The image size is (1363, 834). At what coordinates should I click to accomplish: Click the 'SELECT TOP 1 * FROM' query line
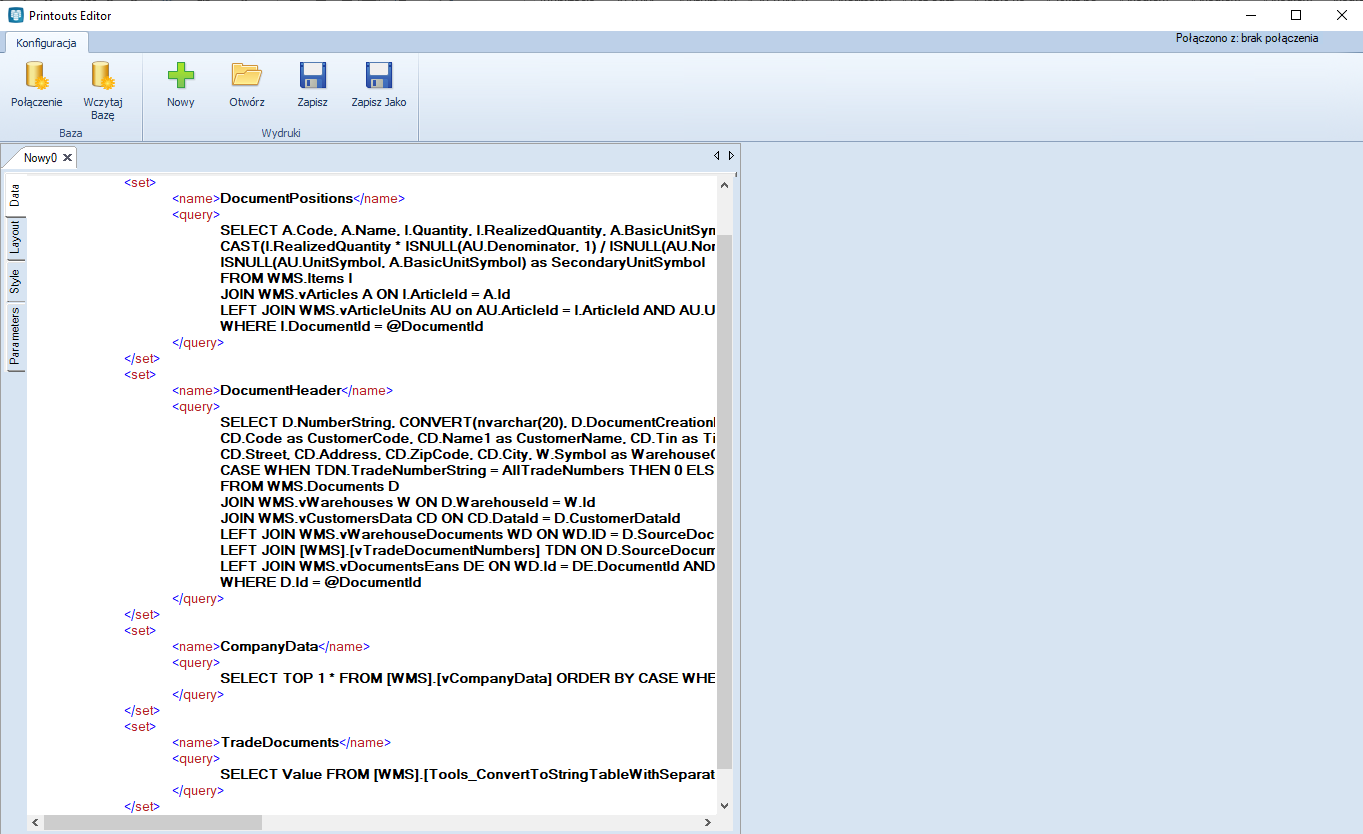[468, 678]
